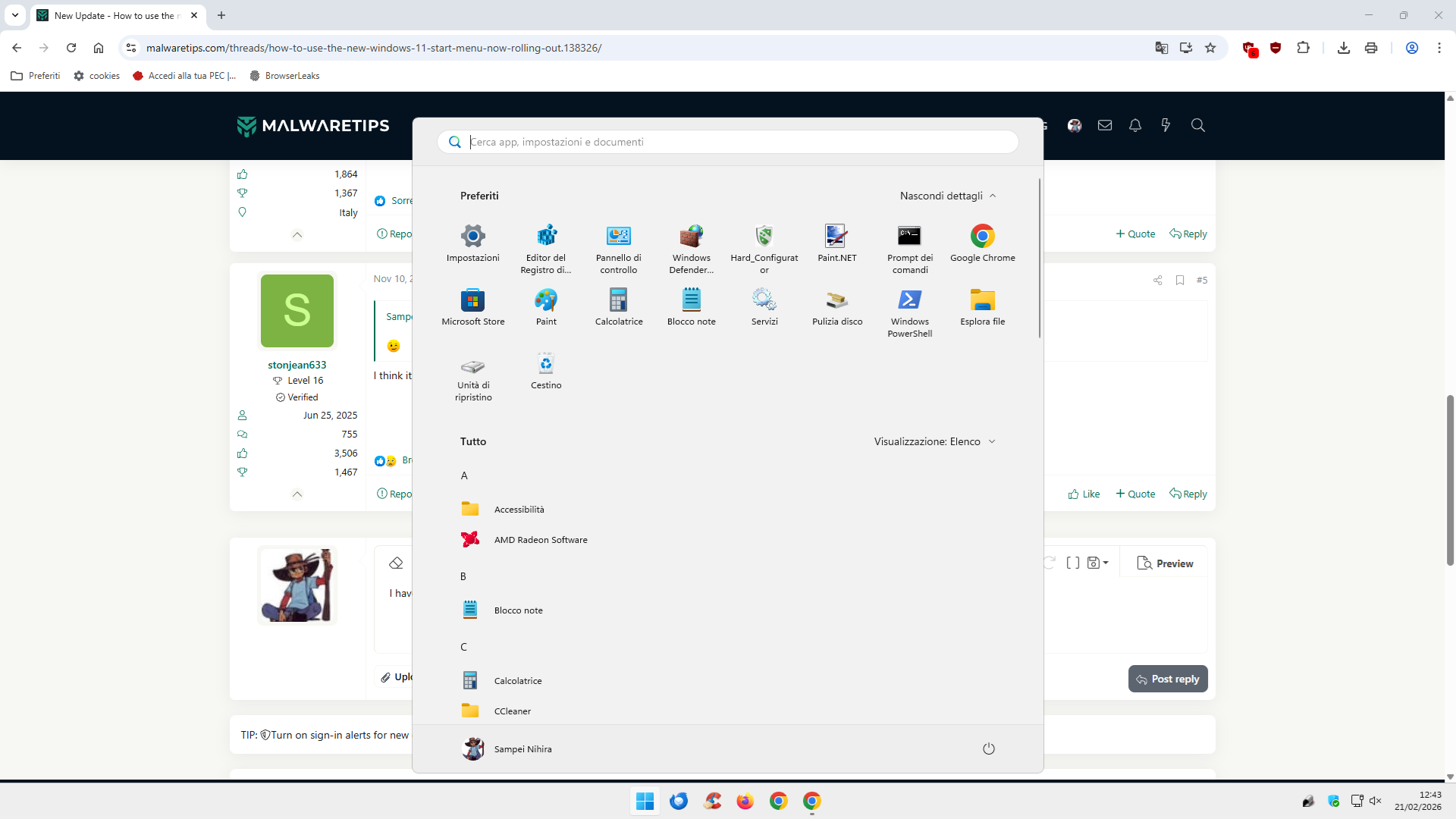Click the power button in Start menu

click(988, 748)
